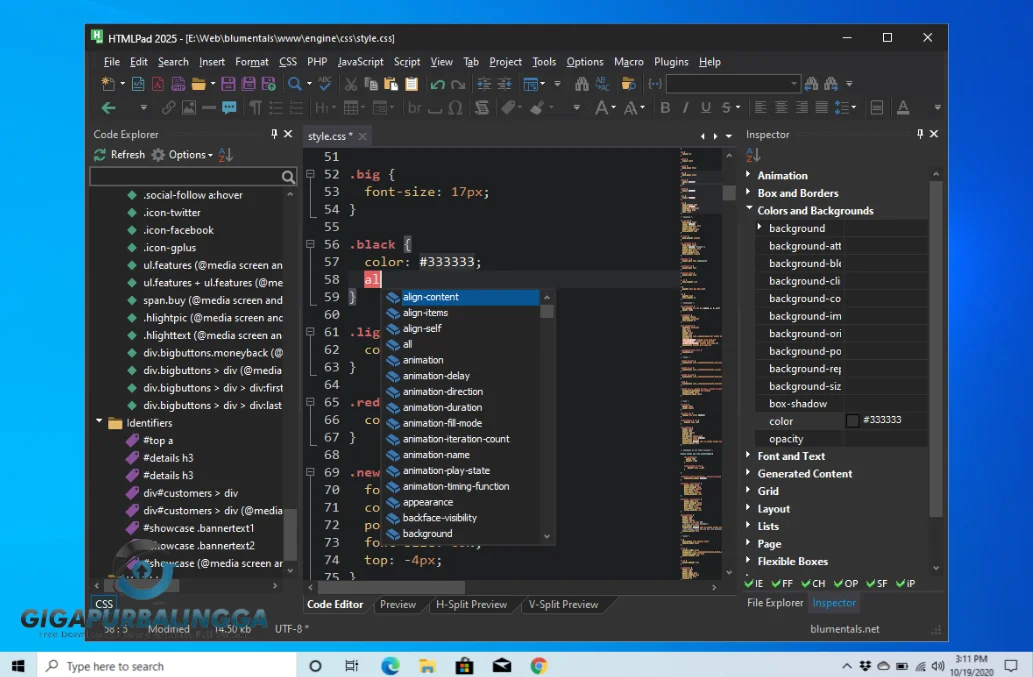The width and height of the screenshot is (1033, 677).
Task: Open the Options dropdown in Code Explorer
Action: click(182, 155)
